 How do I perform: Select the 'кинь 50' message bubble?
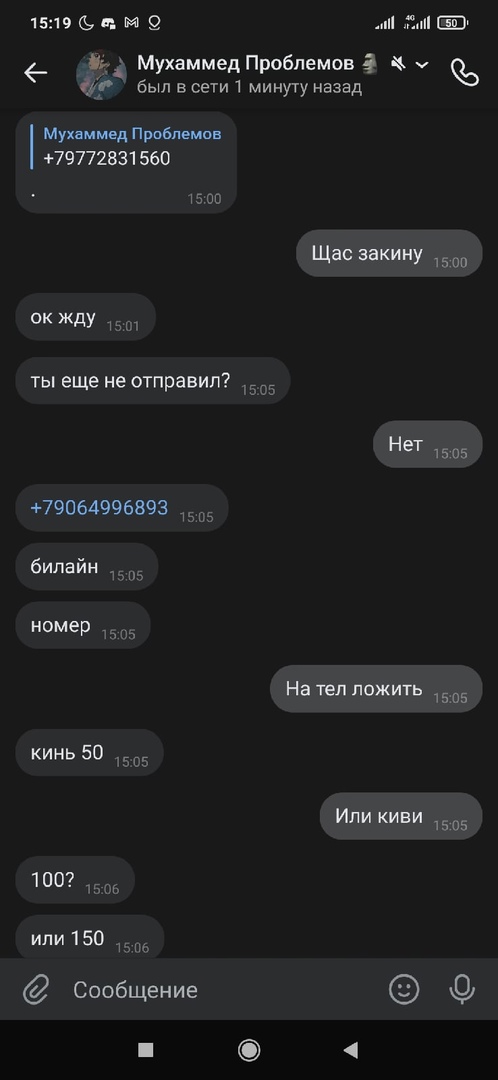pyautogui.click(x=90, y=752)
